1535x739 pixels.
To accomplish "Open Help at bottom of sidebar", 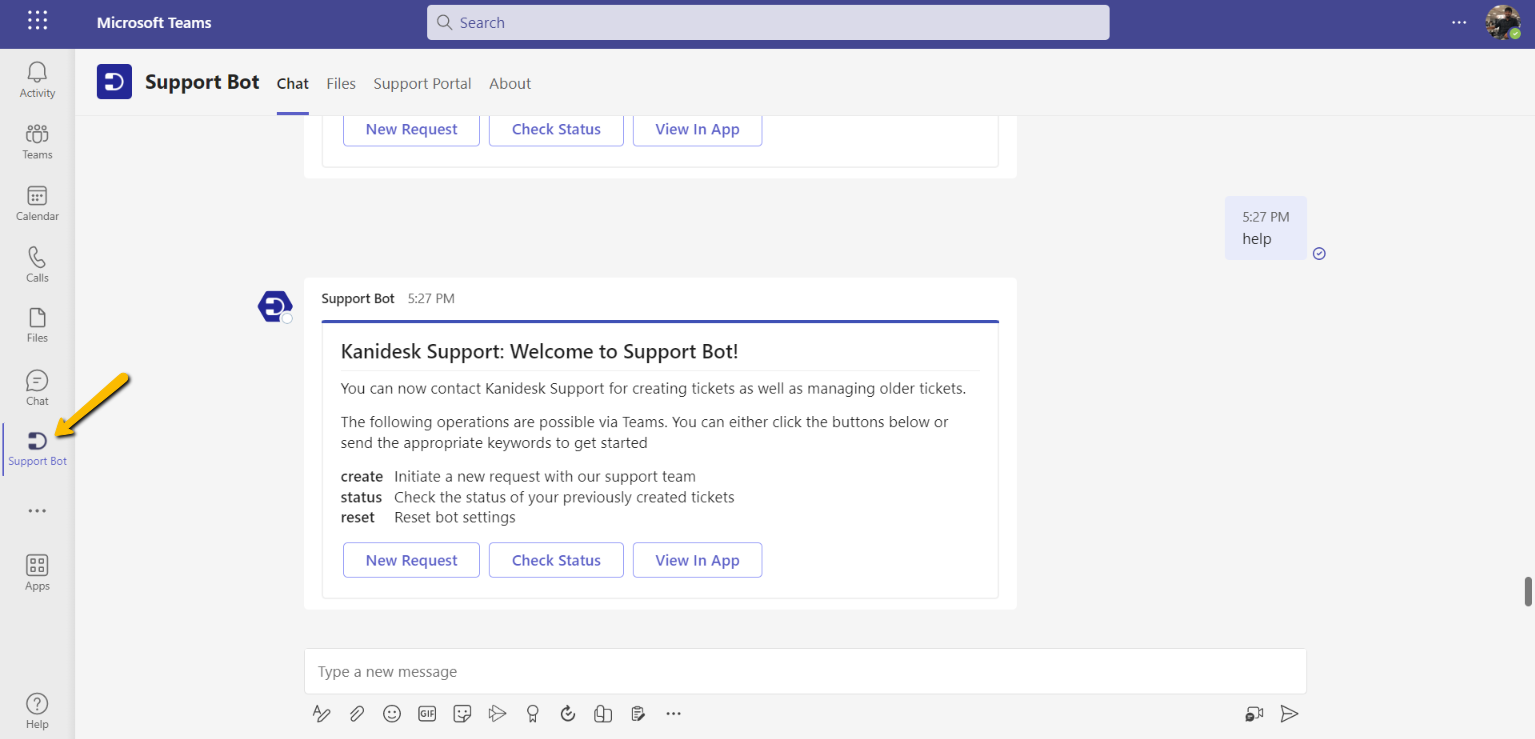I will click(37, 711).
